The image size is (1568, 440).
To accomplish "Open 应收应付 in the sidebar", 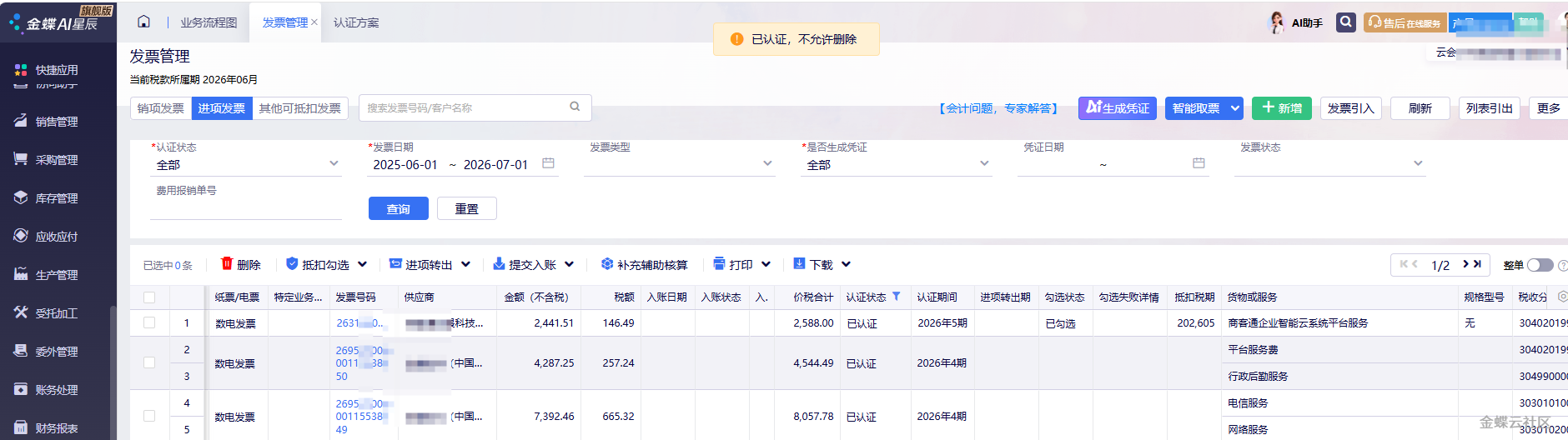I will [x=47, y=237].
